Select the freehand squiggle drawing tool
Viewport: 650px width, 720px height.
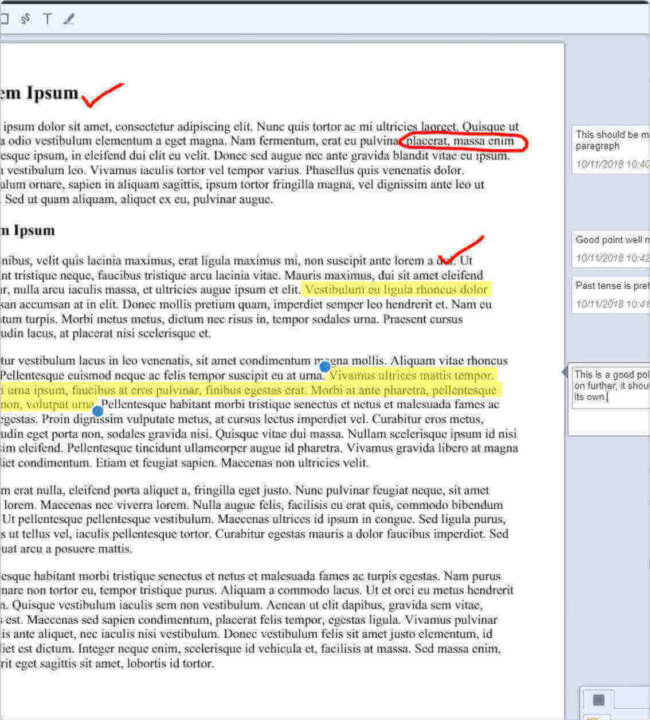tap(26, 19)
